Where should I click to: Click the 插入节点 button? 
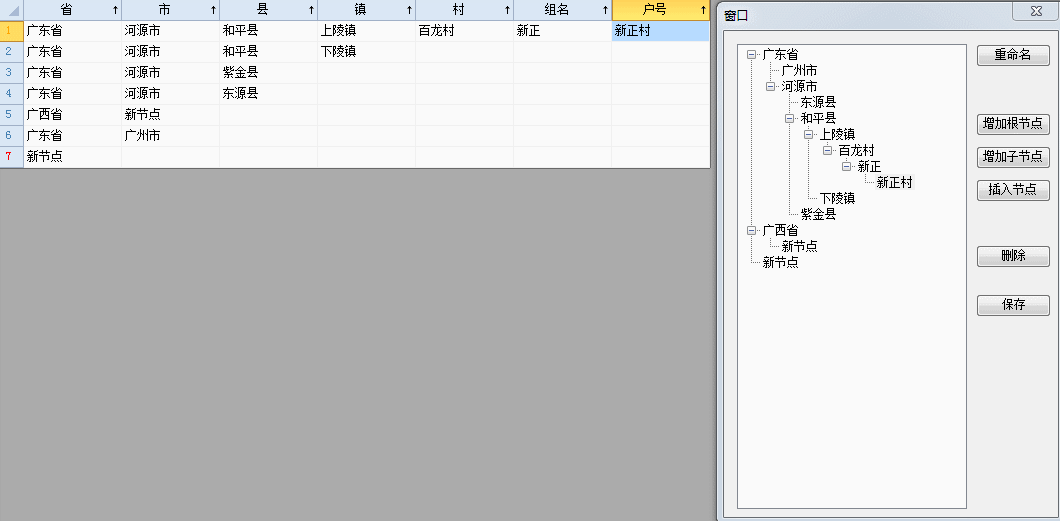tap(1013, 190)
